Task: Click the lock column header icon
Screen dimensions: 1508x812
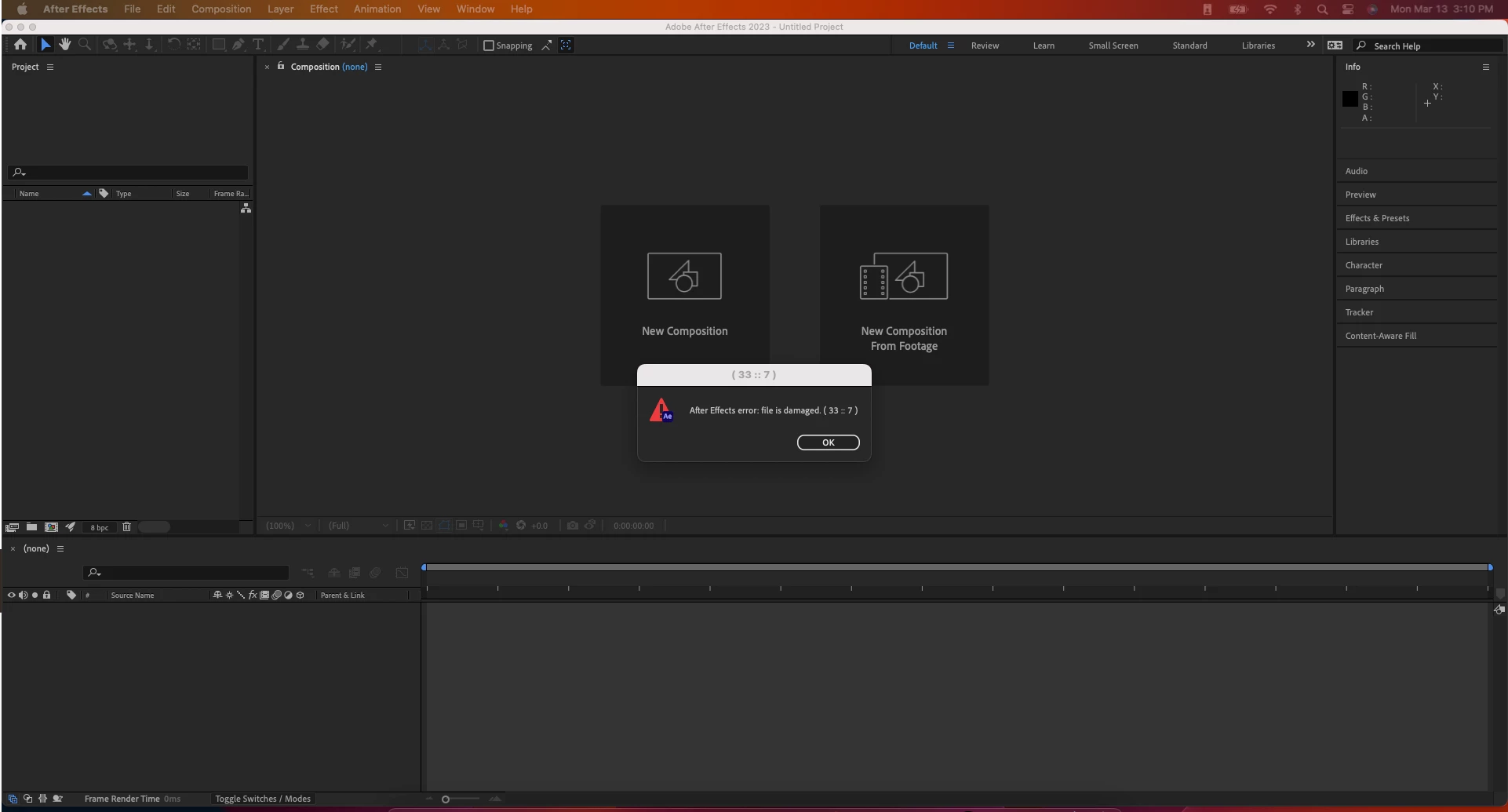Action: (46, 595)
